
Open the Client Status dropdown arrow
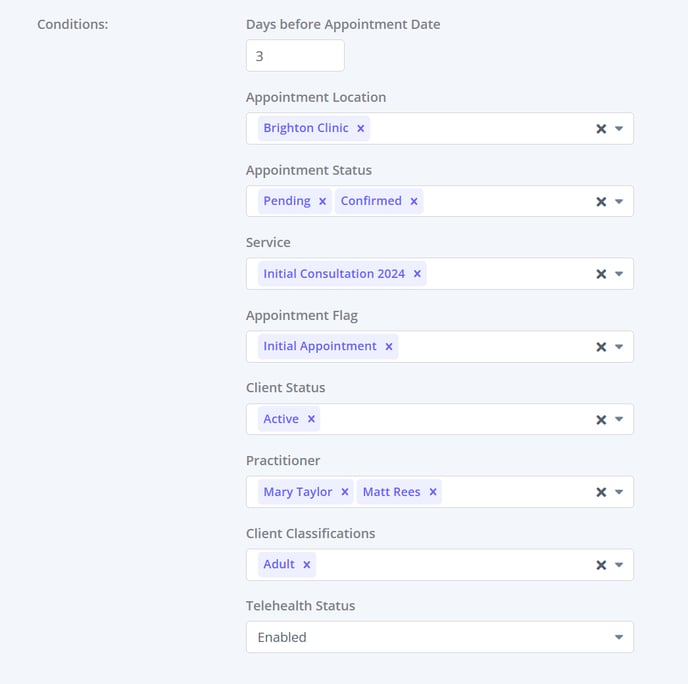pos(619,419)
